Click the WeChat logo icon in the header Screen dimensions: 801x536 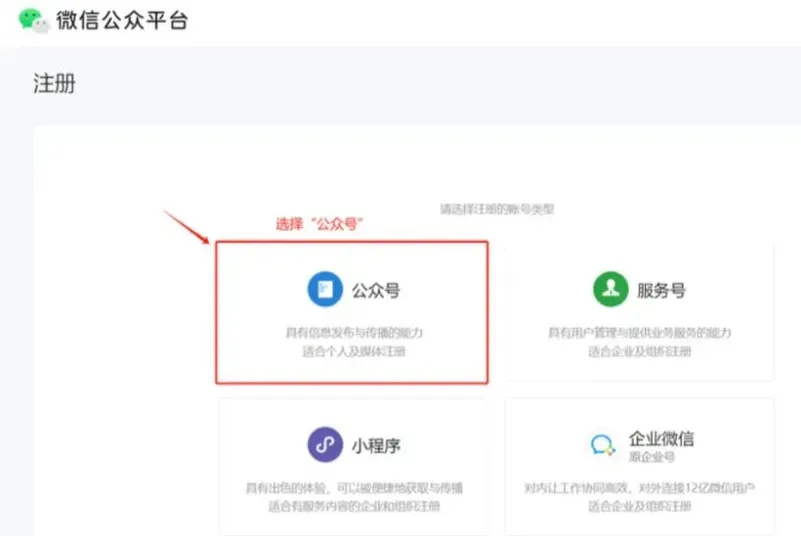(34, 20)
